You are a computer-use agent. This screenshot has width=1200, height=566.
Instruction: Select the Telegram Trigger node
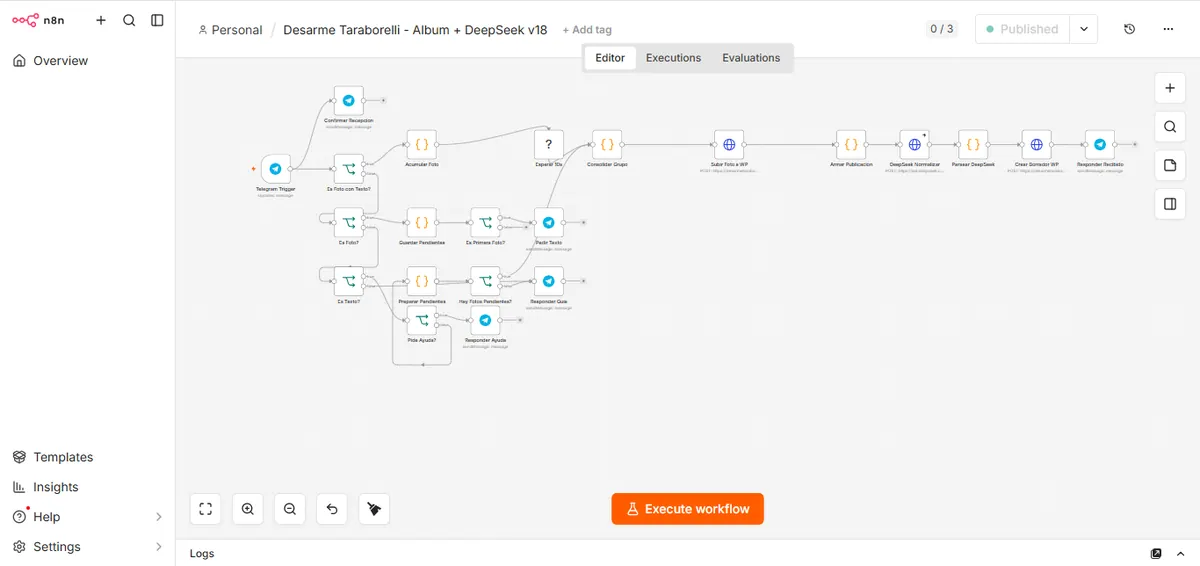click(x=276, y=169)
